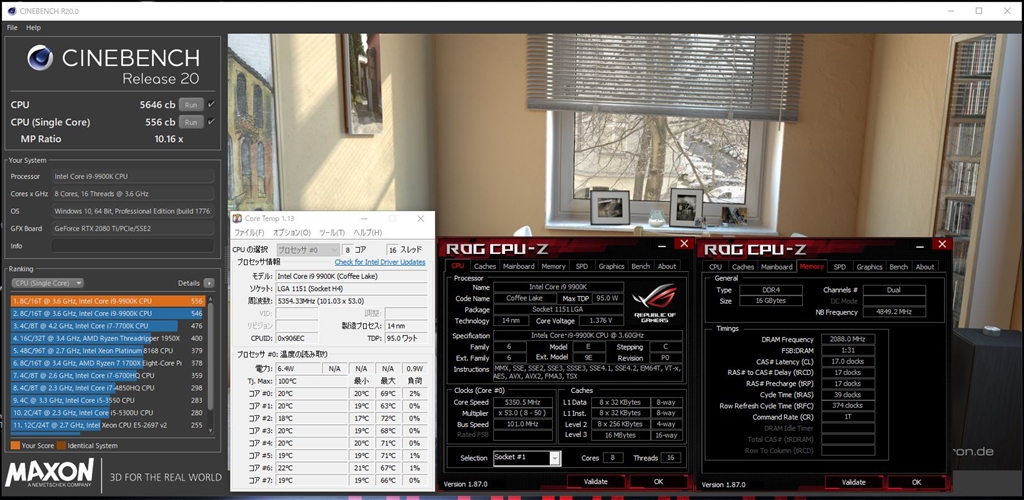1024x500 pixels.
Task: Click the NB Frequency value 4849.2 MHz
Action: (x=894, y=312)
